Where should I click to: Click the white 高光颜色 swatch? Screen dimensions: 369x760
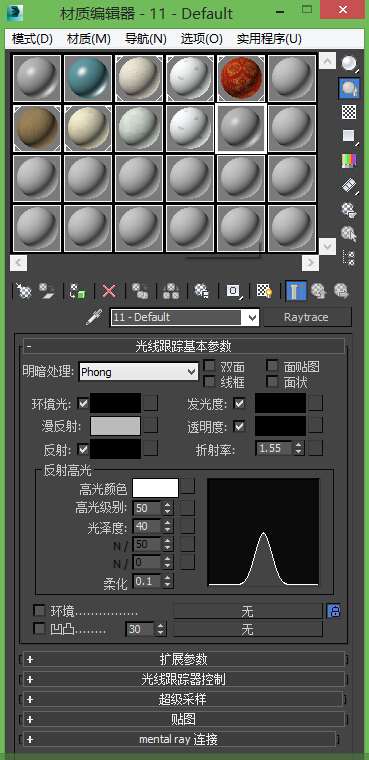click(x=156, y=488)
